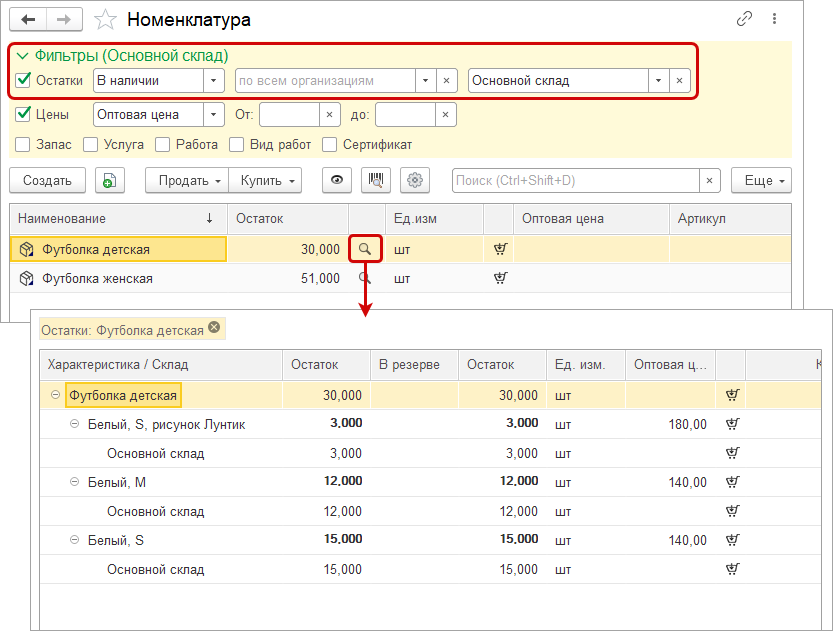Go back with the left arrow button
Image resolution: width=833 pixels, height=631 pixels.
click(x=28, y=20)
